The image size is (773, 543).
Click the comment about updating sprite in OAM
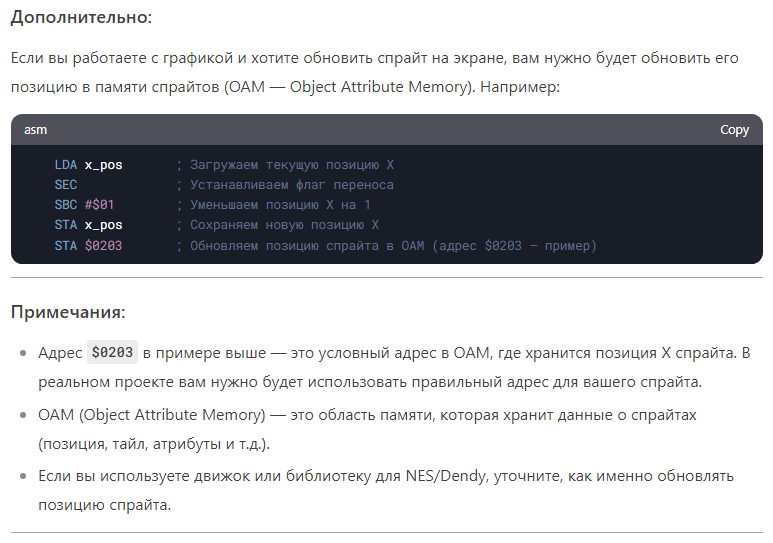coord(386,245)
